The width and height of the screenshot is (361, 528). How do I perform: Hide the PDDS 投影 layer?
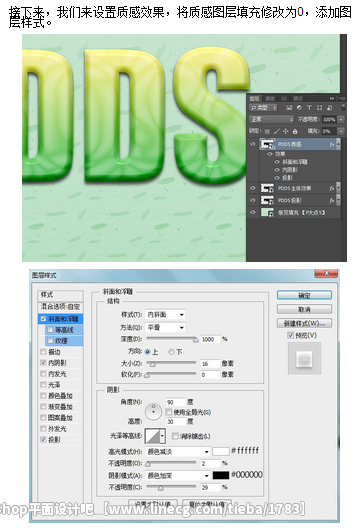coord(253,200)
